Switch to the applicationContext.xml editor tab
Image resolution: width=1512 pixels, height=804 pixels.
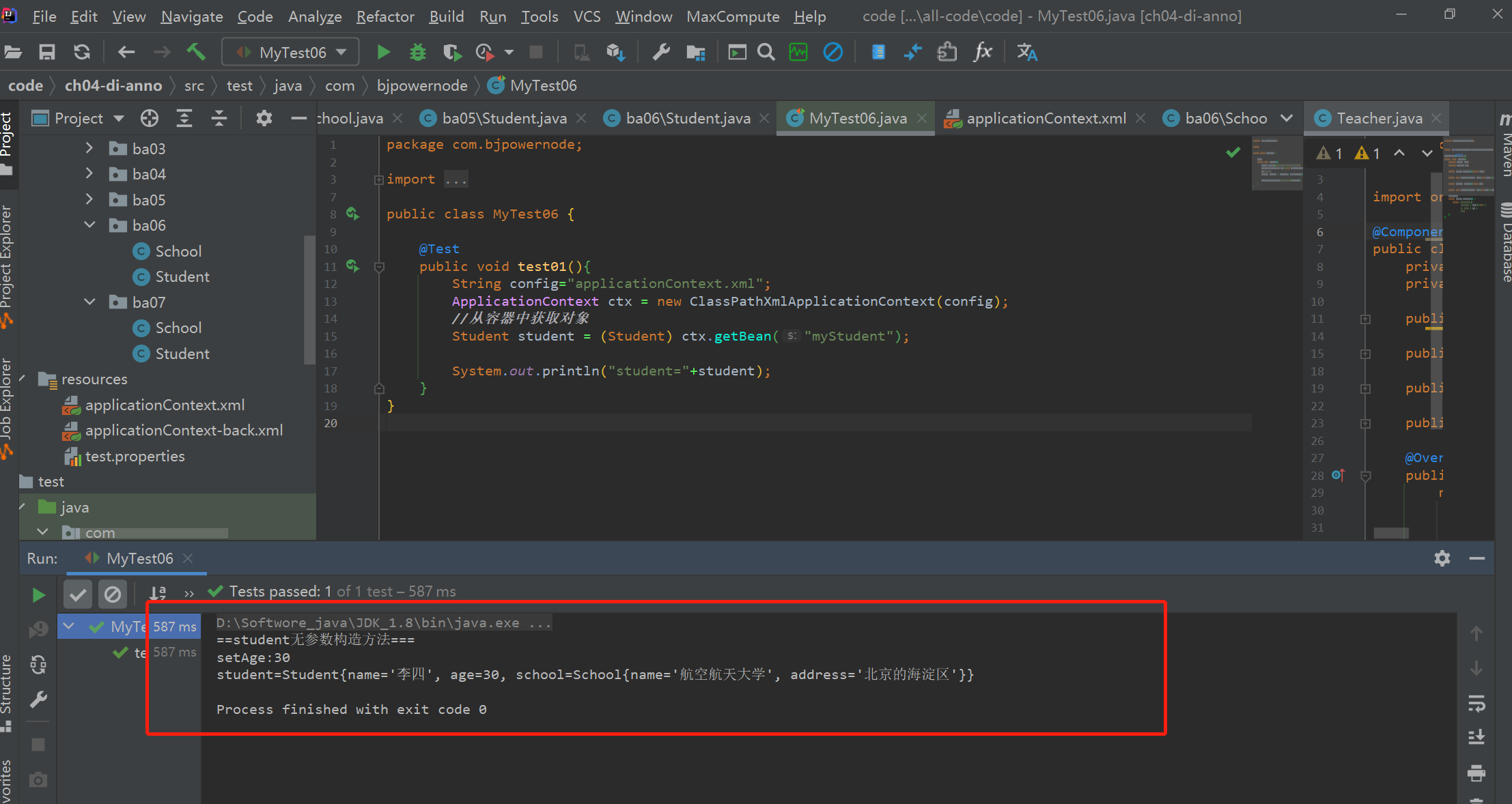pos(1046,119)
